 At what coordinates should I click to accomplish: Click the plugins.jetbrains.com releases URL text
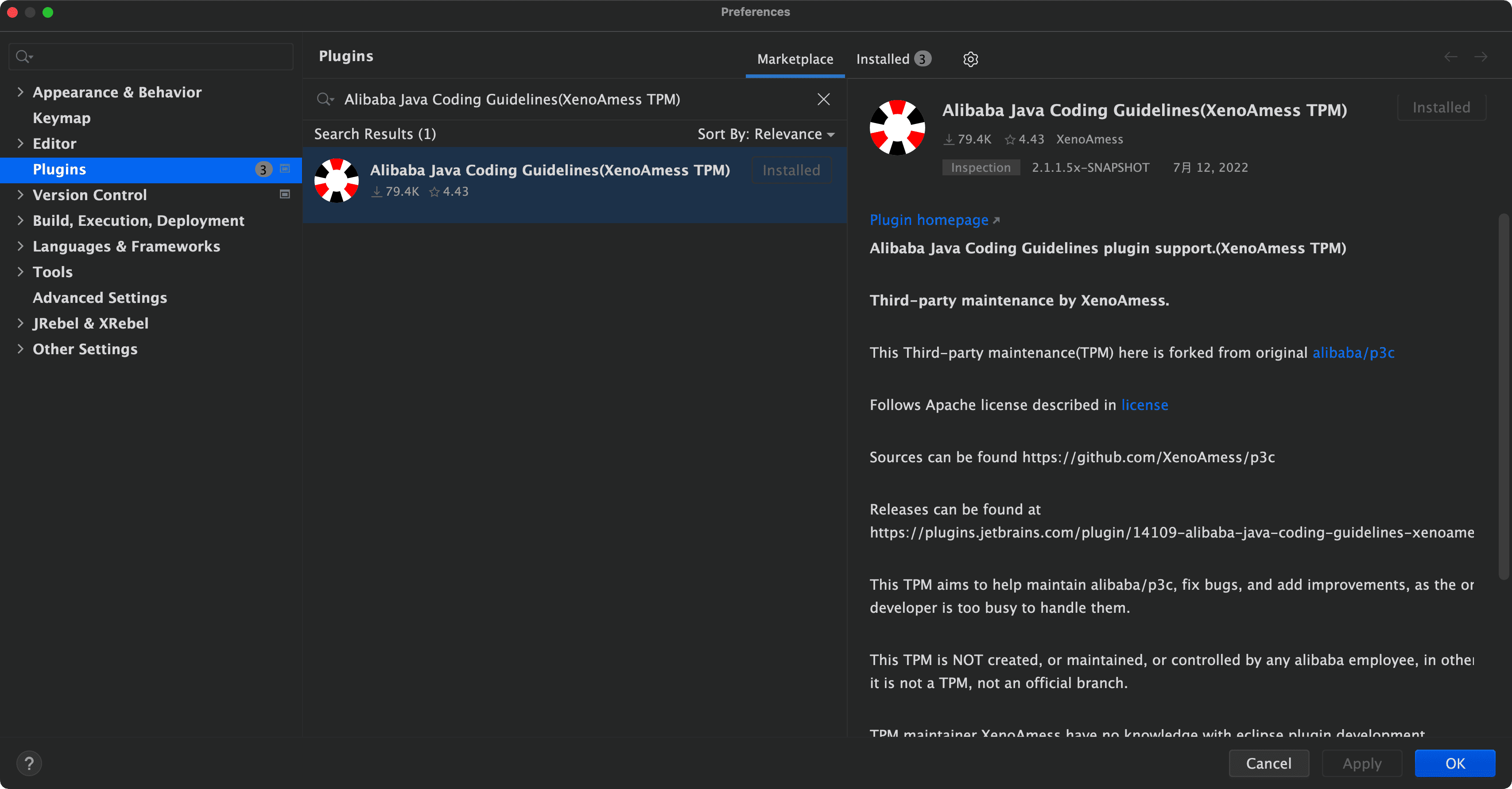(x=1171, y=533)
